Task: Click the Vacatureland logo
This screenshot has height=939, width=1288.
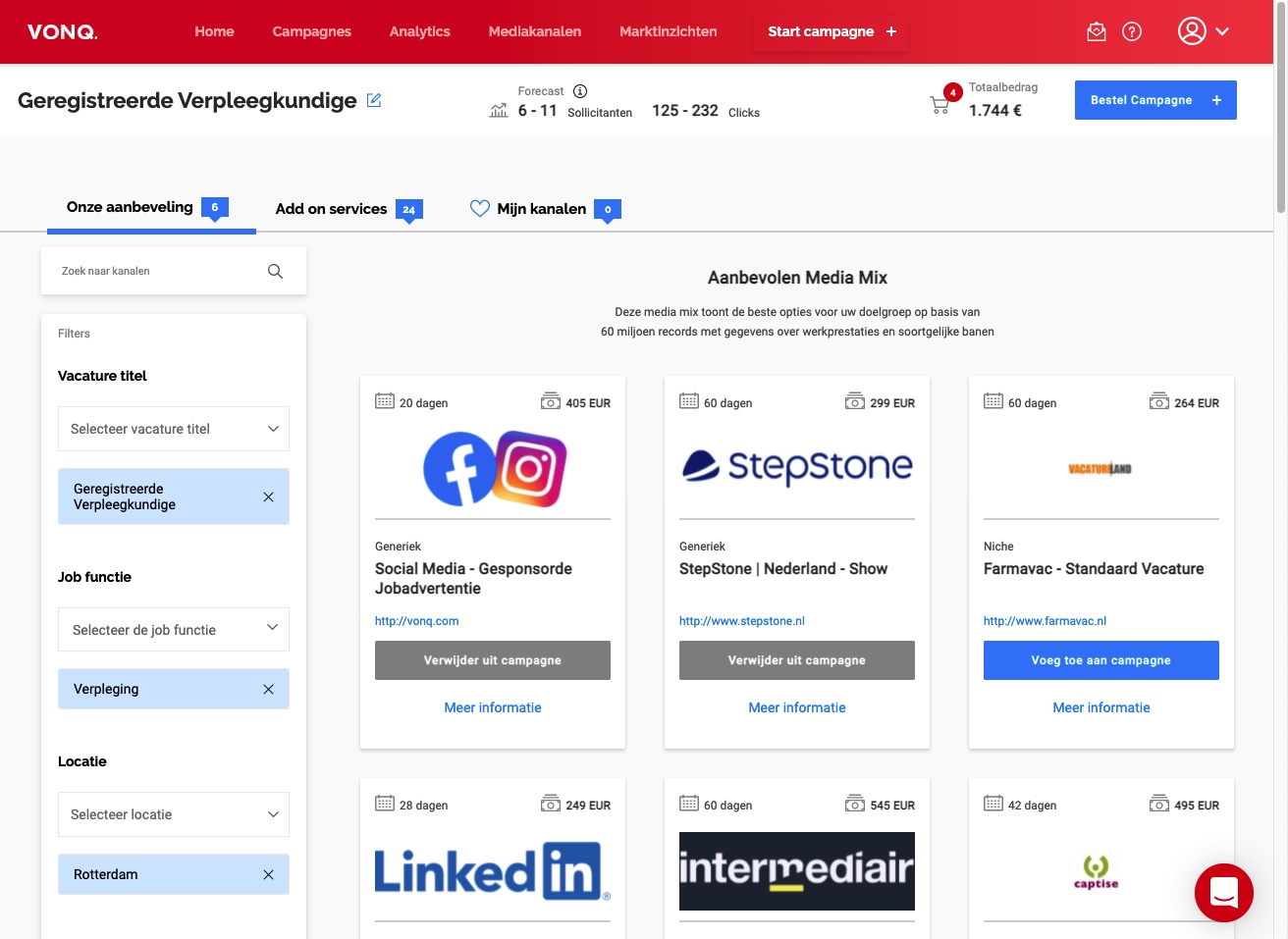Action: [1100, 469]
